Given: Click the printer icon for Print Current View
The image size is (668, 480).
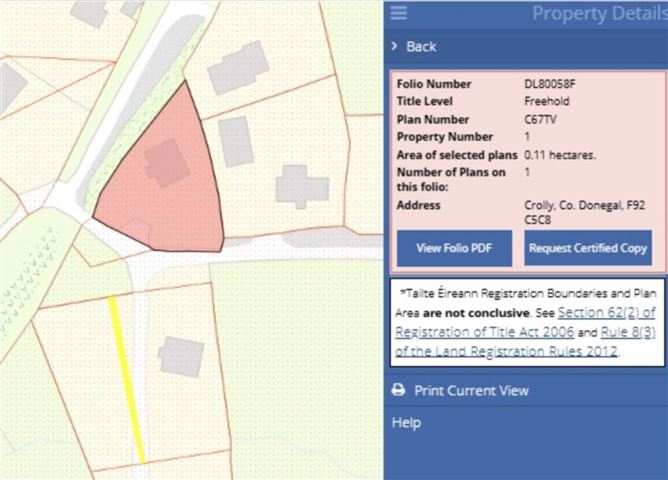Looking at the screenshot, I should point(398,390).
